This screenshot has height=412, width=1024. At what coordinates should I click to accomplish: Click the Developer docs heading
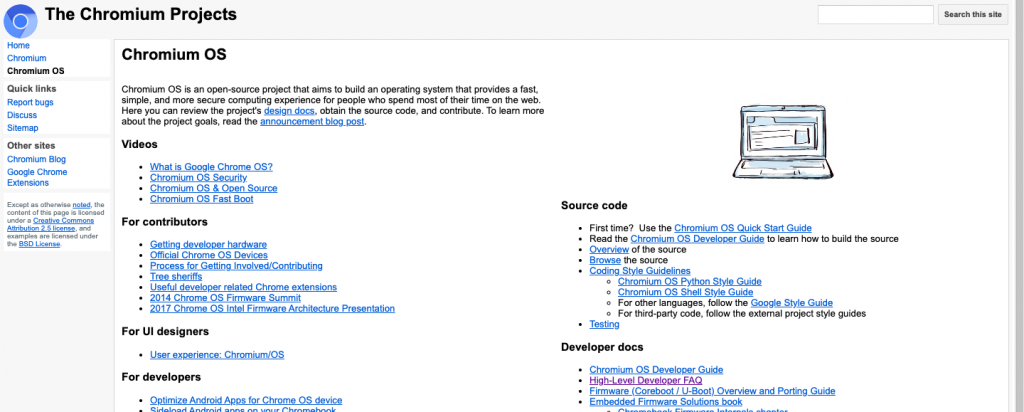[602, 347]
